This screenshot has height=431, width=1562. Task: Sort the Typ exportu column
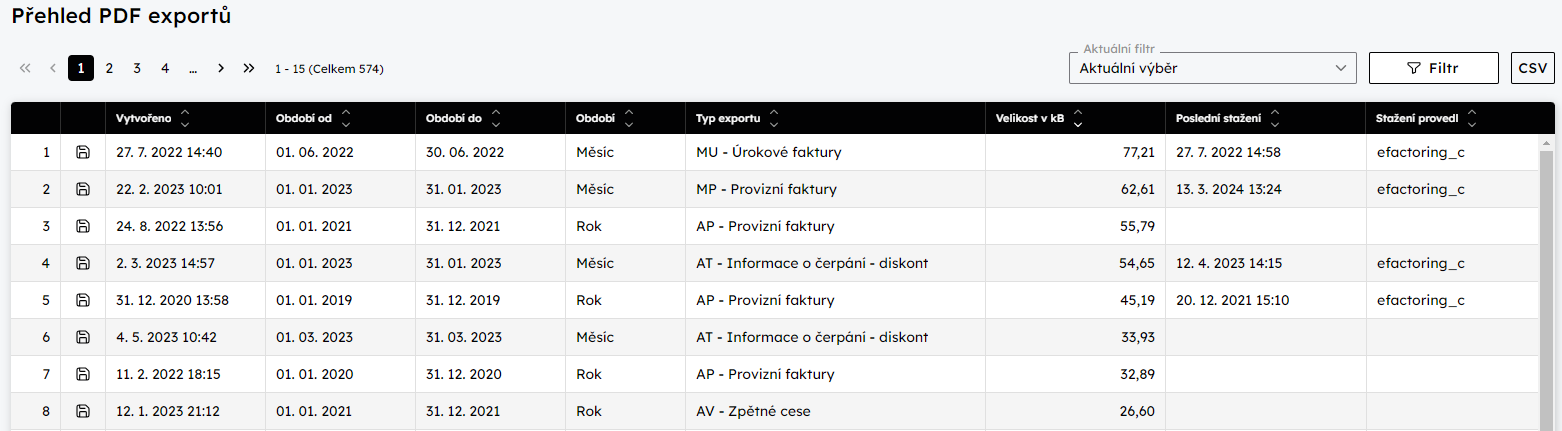click(774, 118)
